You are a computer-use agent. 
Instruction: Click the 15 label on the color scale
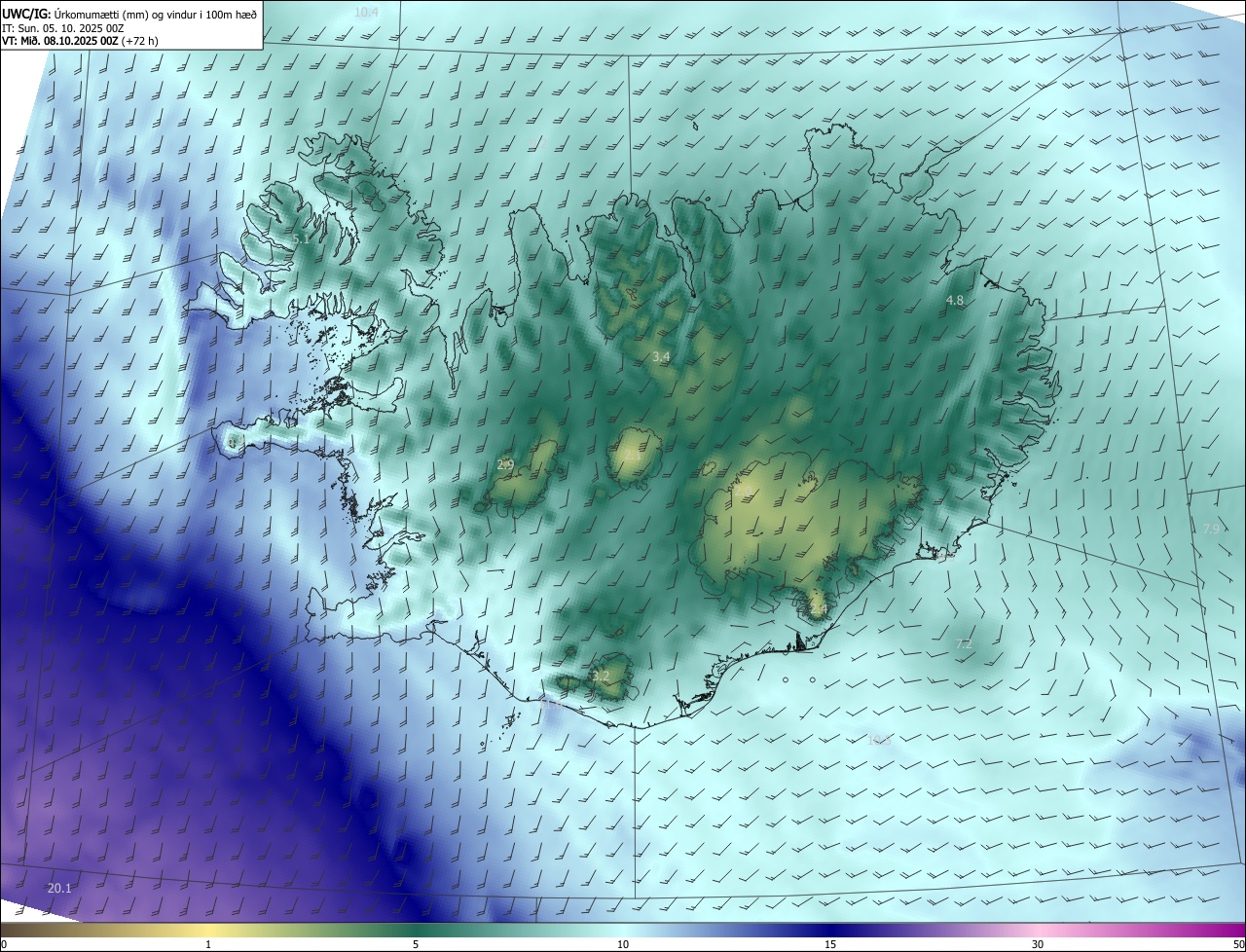coord(830,944)
